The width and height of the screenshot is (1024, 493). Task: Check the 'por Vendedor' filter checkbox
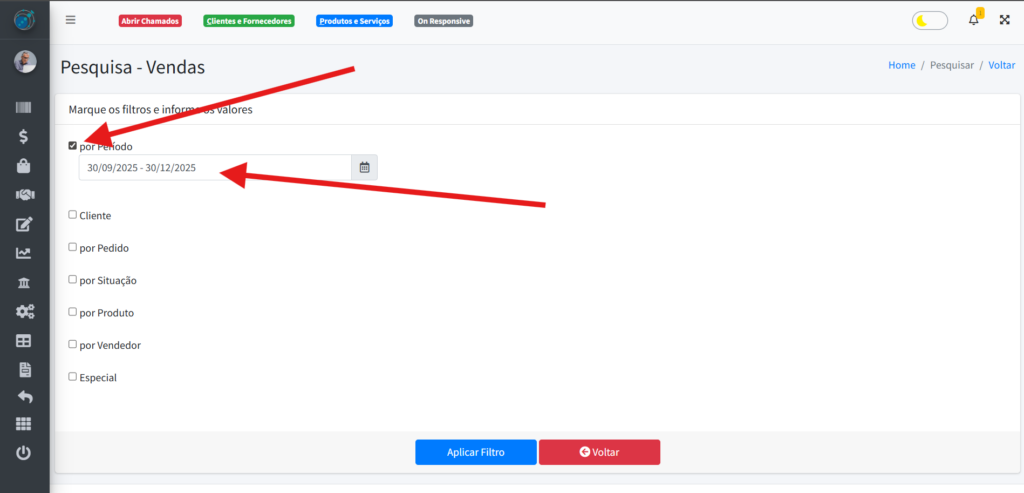(72, 344)
